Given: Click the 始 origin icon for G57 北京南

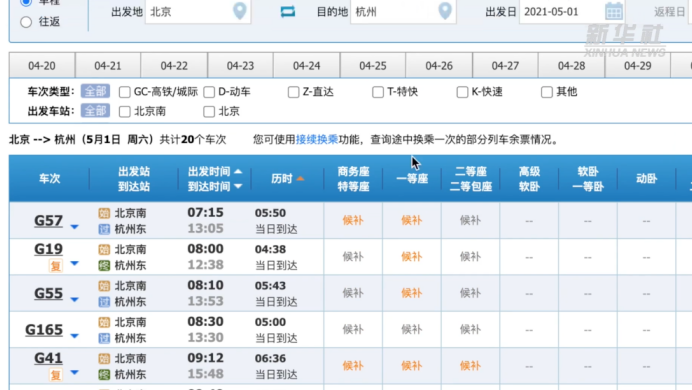Looking at the screenshot, I should pos(104,214).
